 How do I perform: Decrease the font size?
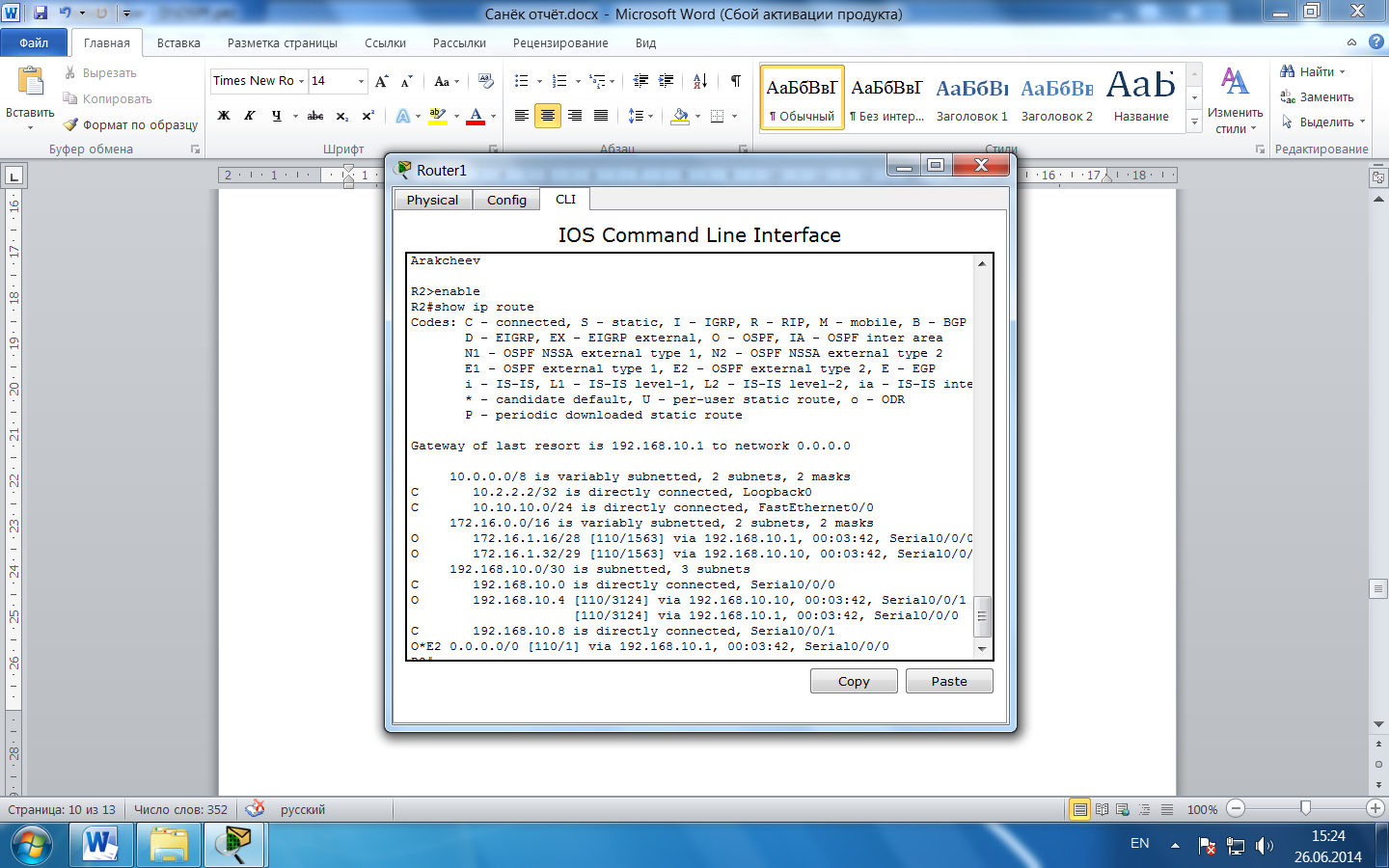click(x=406, y=81)
